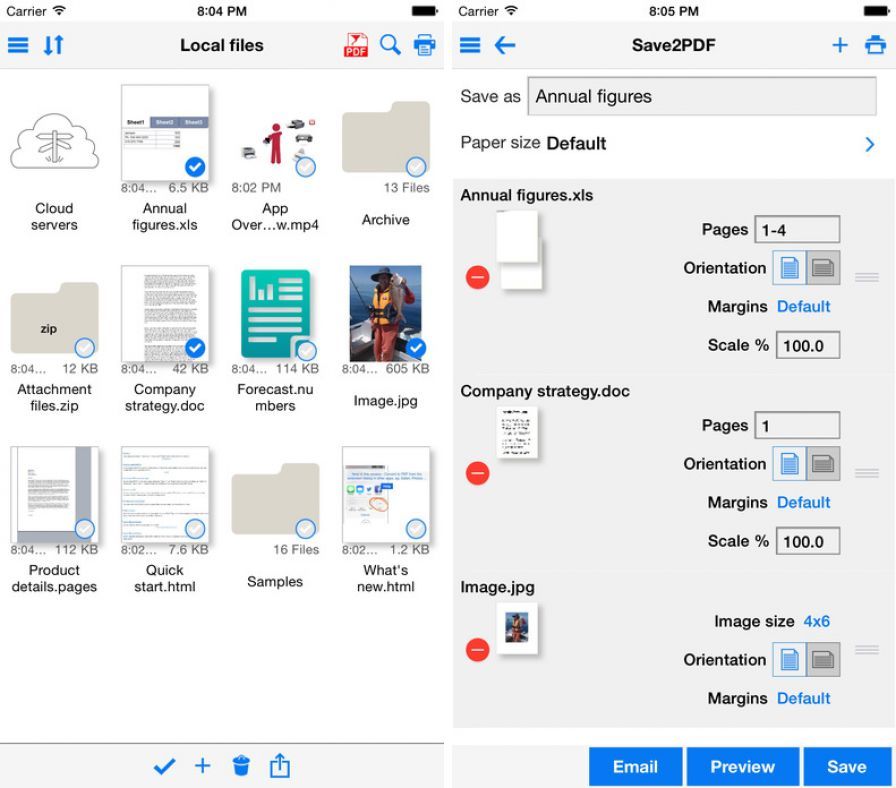Expand the Paper size Default options

click(869, 143)
